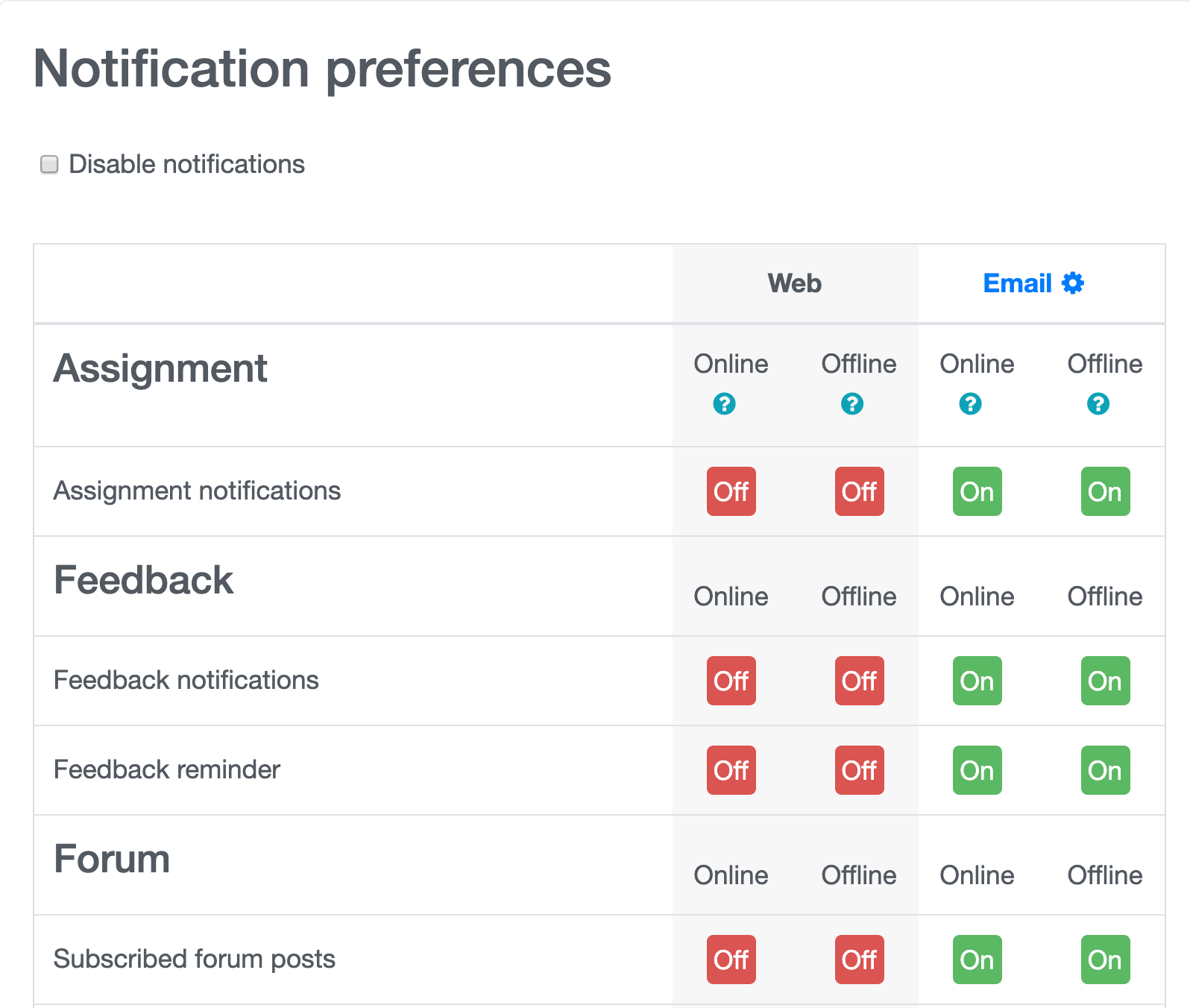Viewport: 1190px width, 1008px height.
Task: Turn on Web Offline for Feedback reminder
Action: [x=859, y=770]
